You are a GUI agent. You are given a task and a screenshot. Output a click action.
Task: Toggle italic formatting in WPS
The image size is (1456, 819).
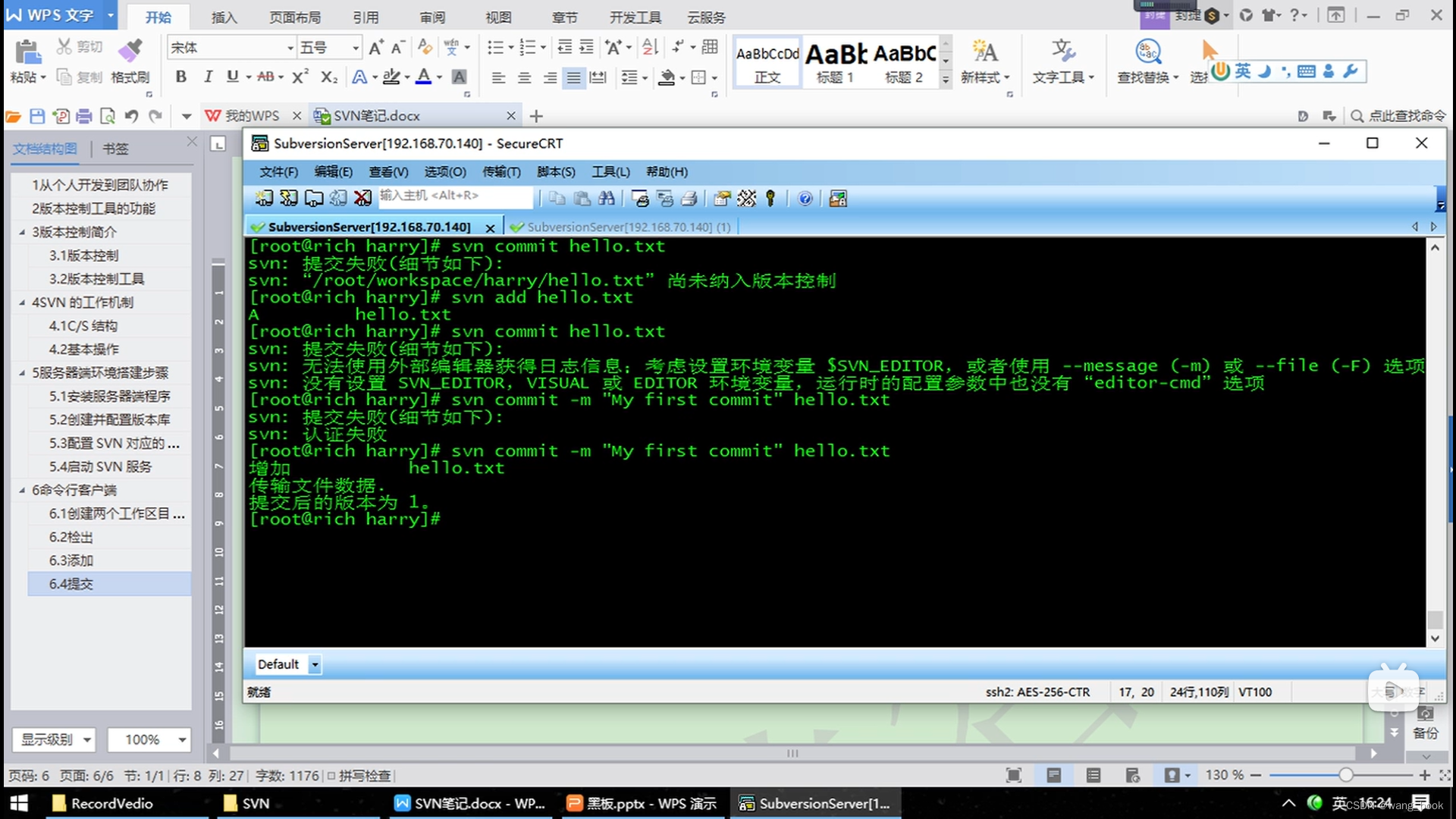tap(207, 77)
